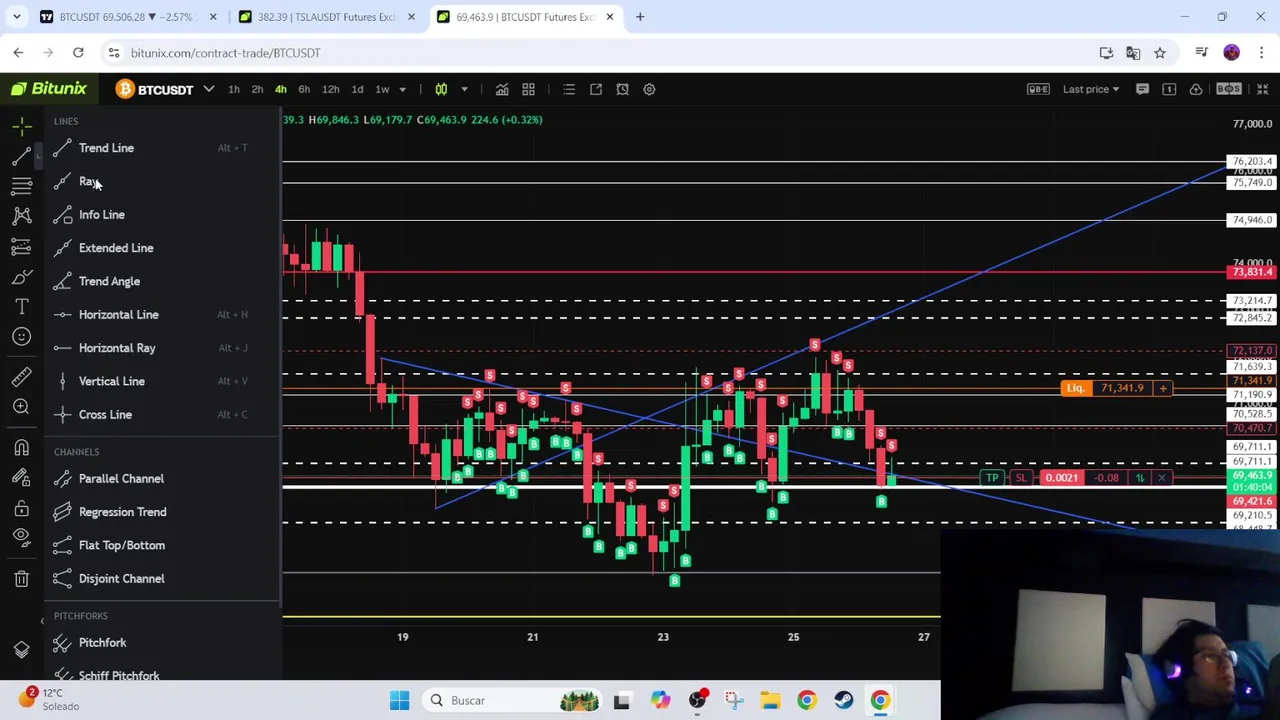Switch to the 1h timeframe
1280x720 pixels.
tap(233, 89)
